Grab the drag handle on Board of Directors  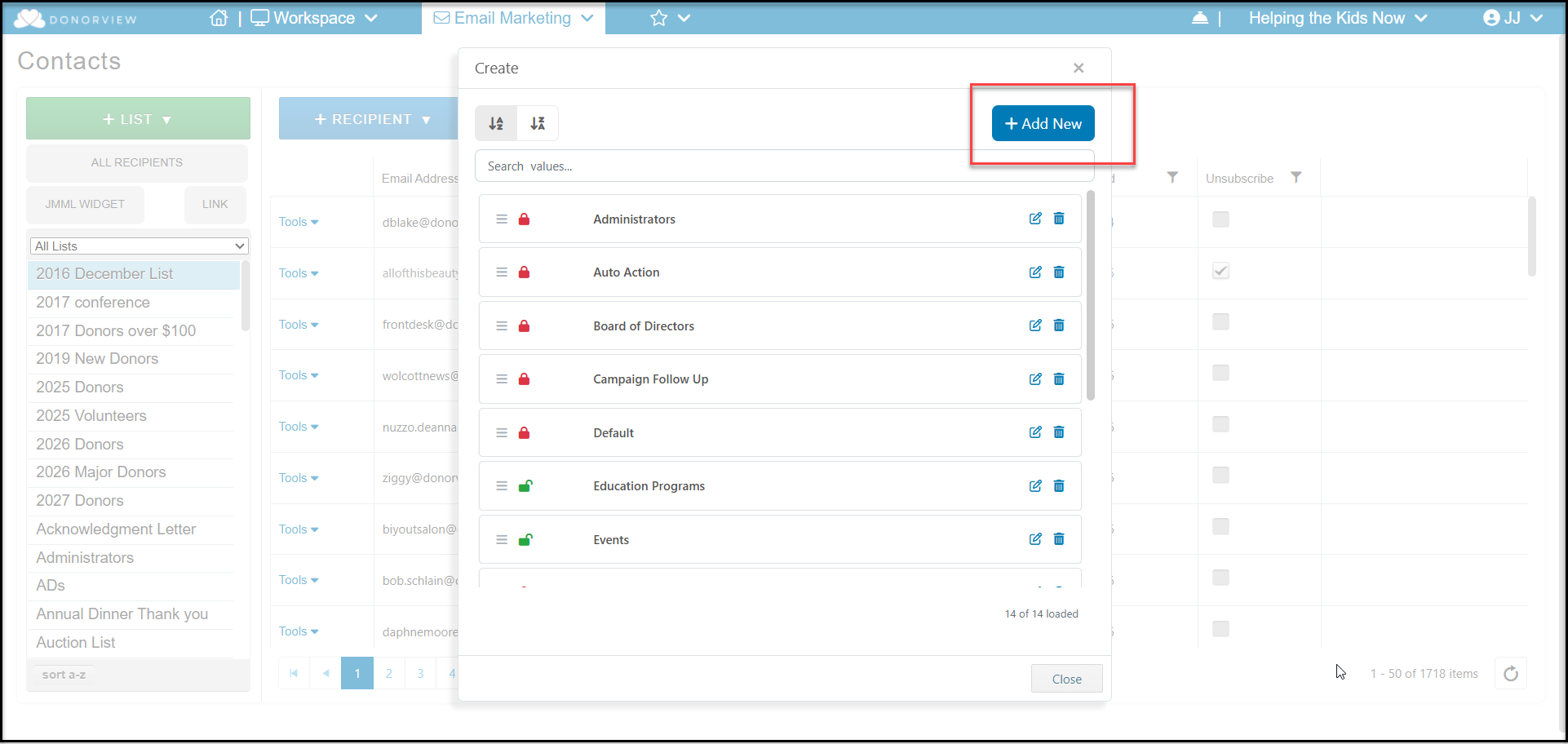point(502,325)
